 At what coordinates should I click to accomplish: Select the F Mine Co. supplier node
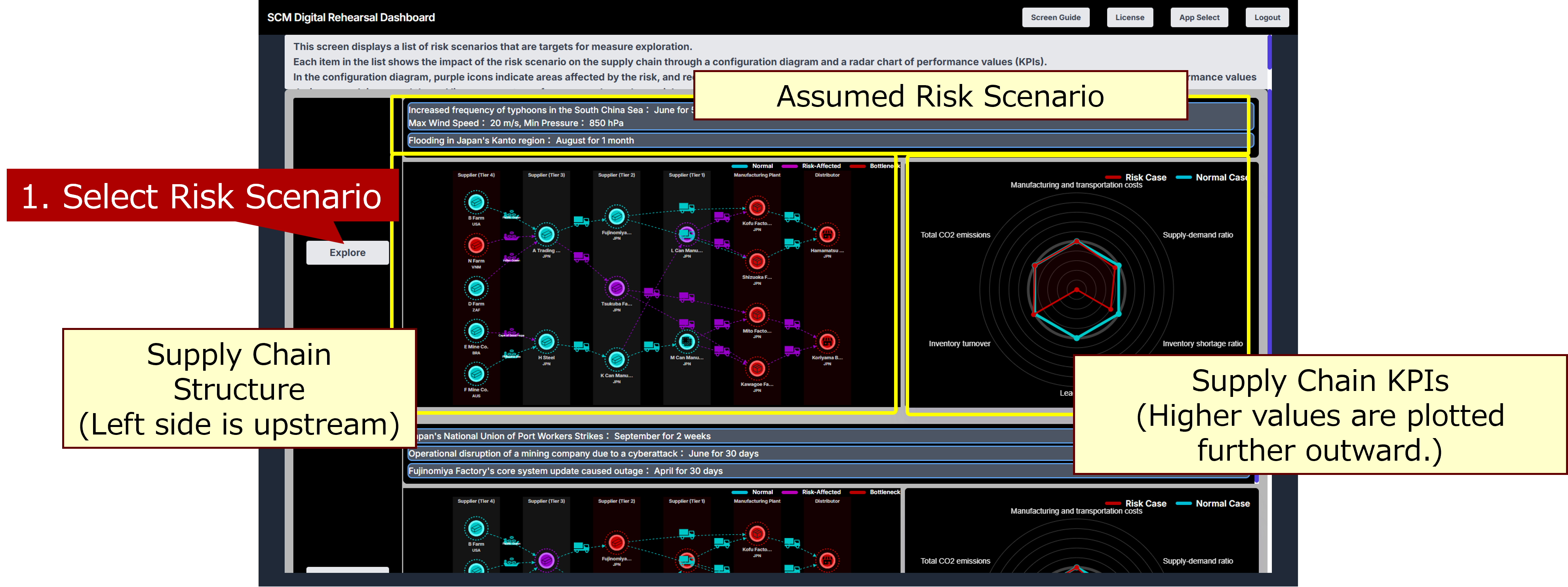pyautogui.click(x=476, y=373)
